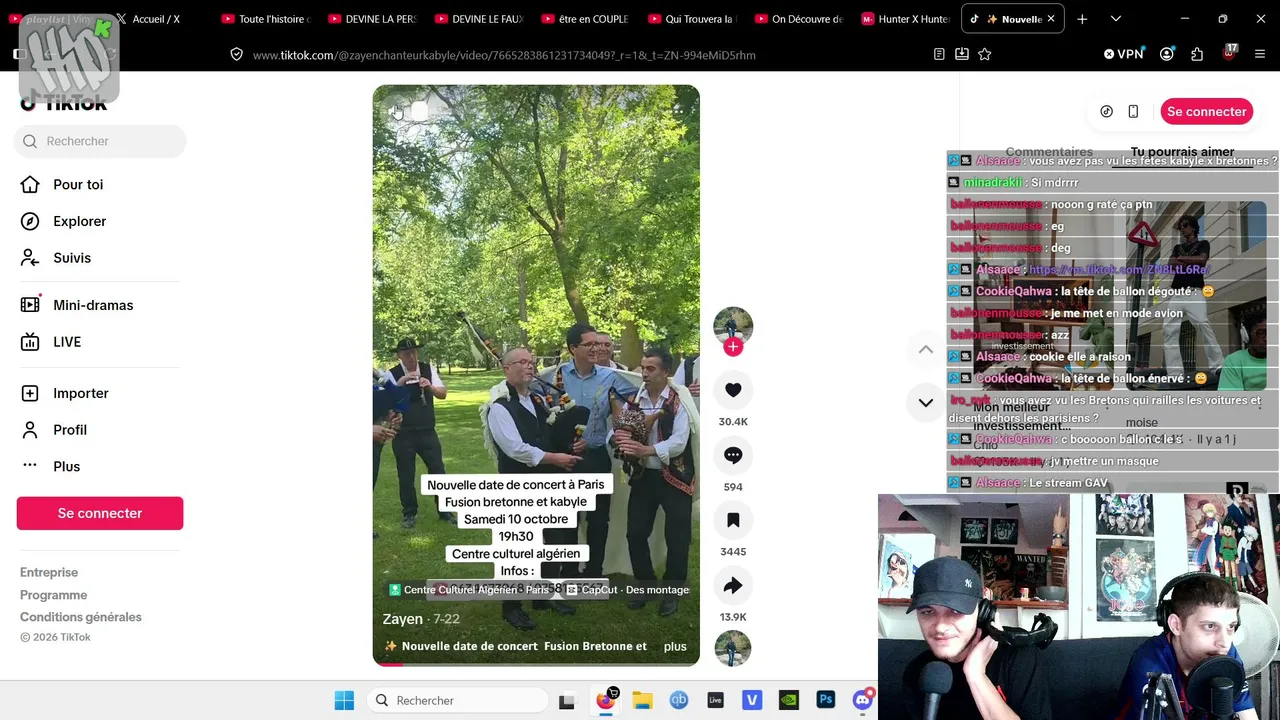Like the video with the heart icon
This screenshot has height=720, width=1280.
tap(733, 390)
